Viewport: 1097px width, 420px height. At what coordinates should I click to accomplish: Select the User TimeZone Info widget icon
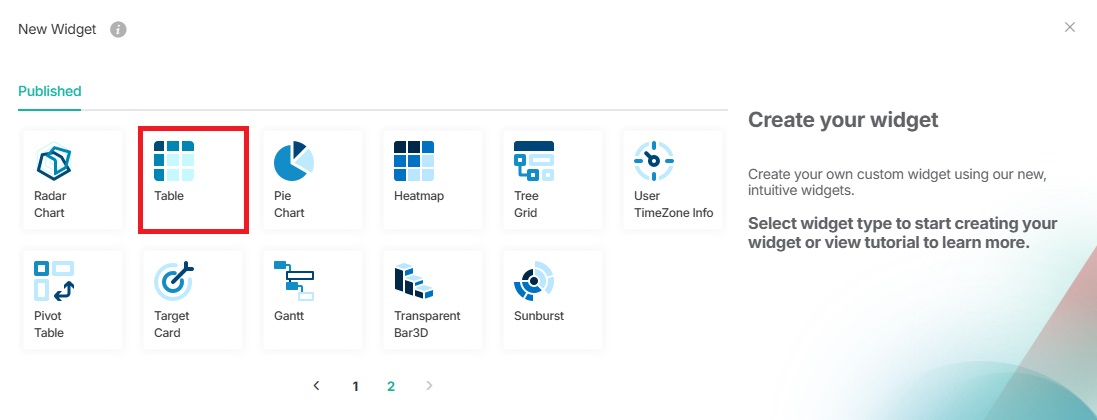tap(654, 160)
